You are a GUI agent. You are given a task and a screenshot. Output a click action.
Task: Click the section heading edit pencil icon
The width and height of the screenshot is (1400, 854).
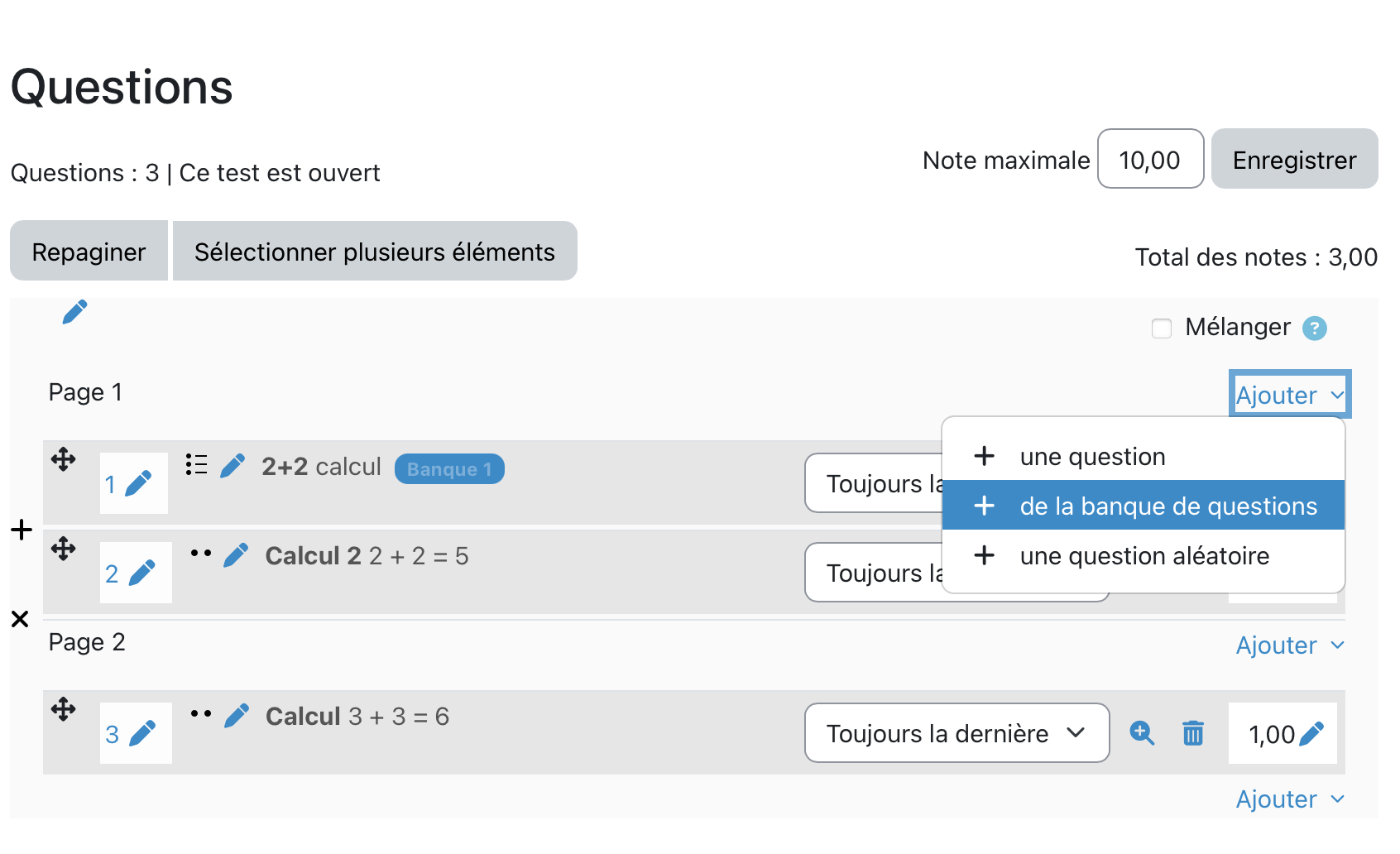[74, 312]
